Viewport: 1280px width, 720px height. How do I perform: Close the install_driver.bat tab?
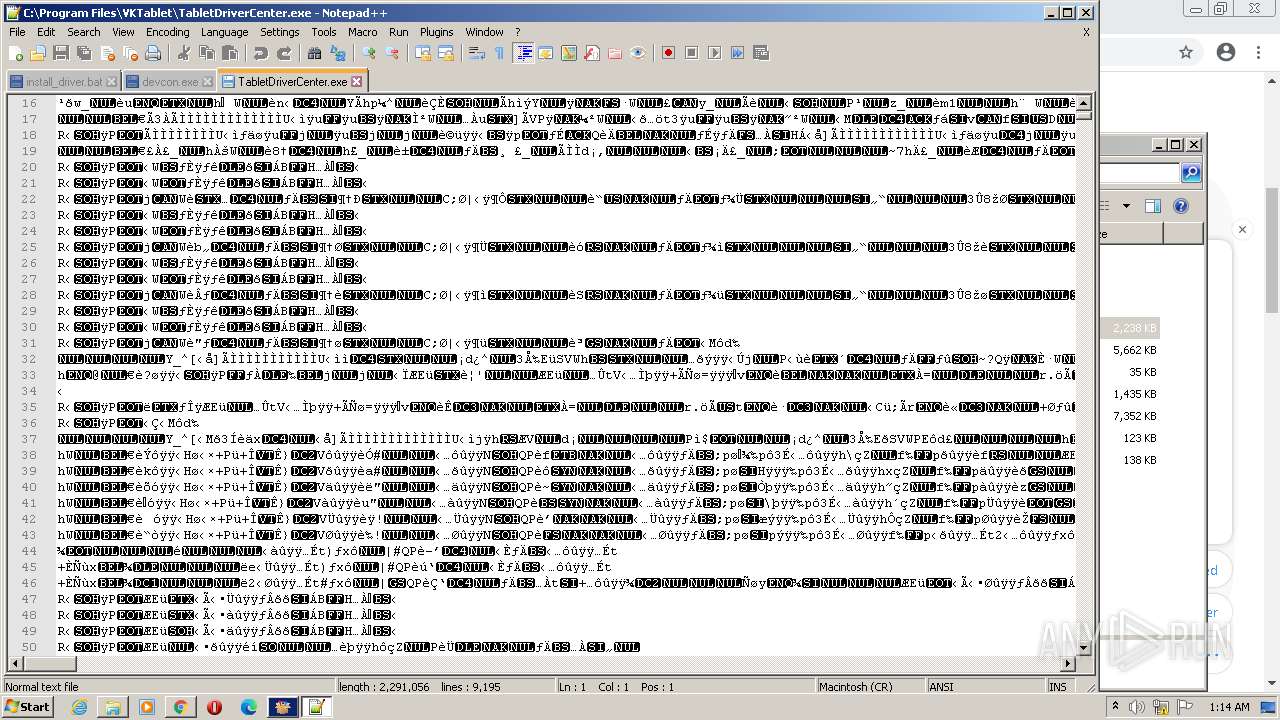coord(111,81)
